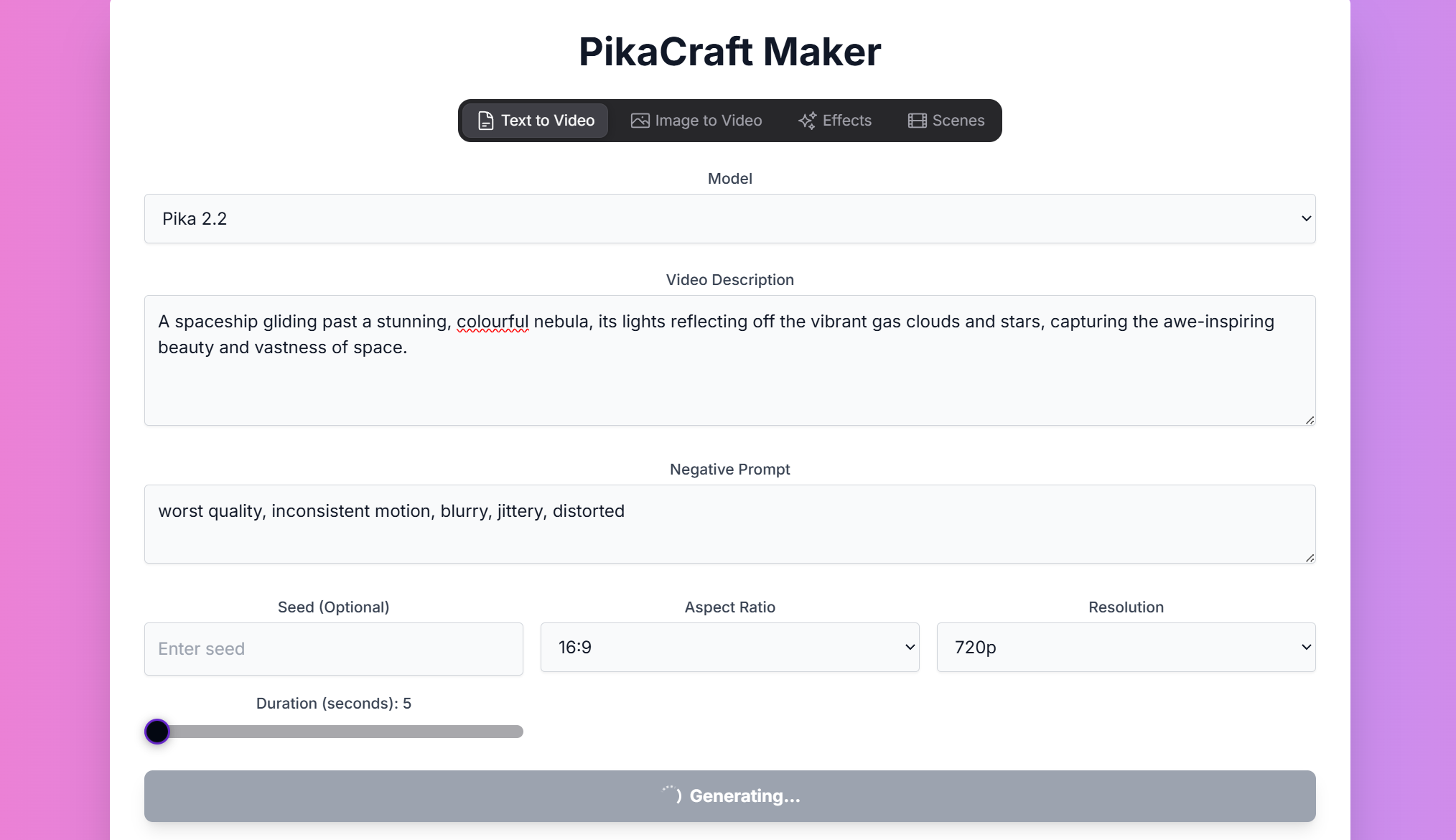This screenshot has height=840, width=1456.
Task: Open the Effects tab
Action: [835, 121]
